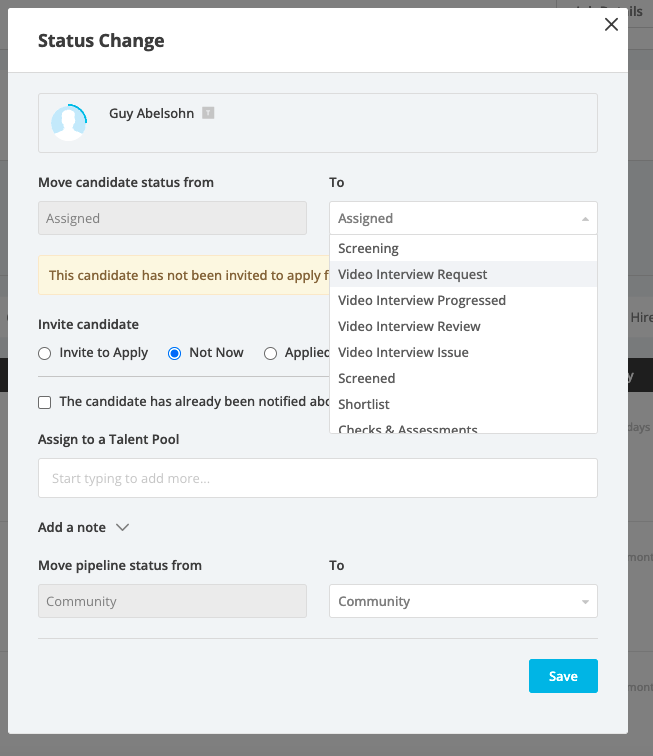Click the disabled Assigned status from field
The height and width of the screenshot is (756, 653).
pyautogui.click(x=172, y=218)
